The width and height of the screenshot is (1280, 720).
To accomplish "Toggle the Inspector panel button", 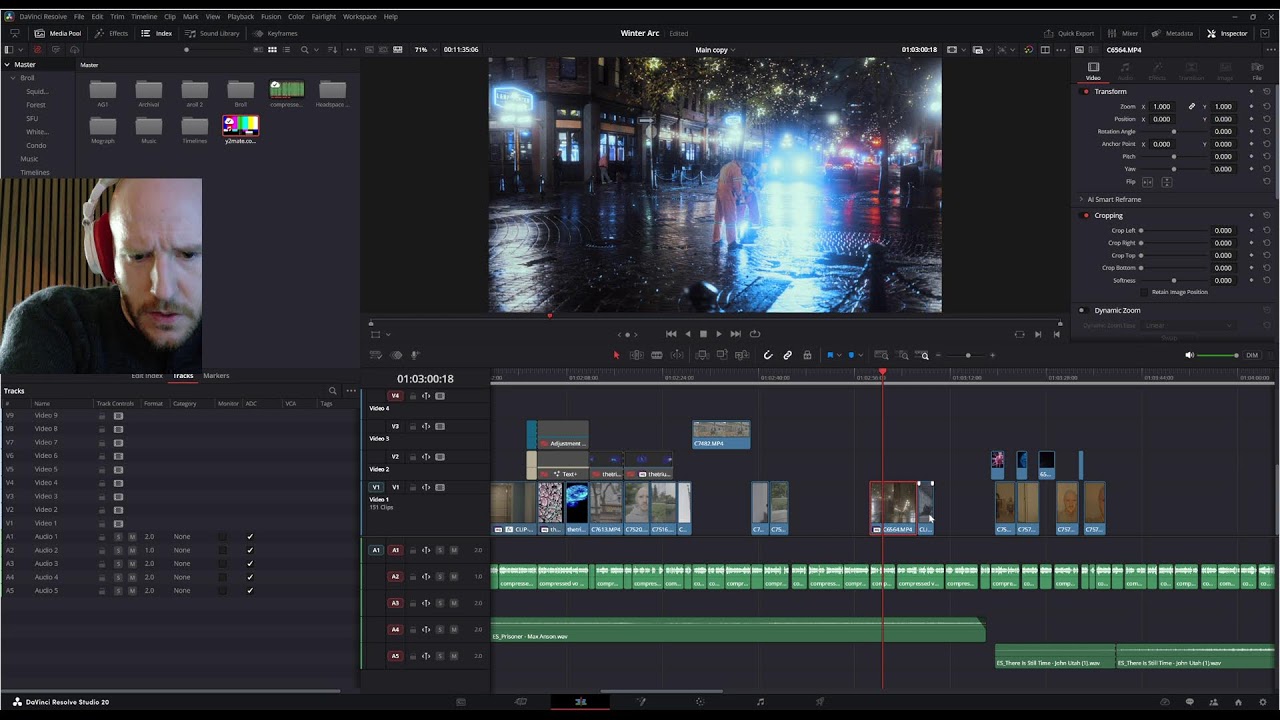I will 1227,33.
